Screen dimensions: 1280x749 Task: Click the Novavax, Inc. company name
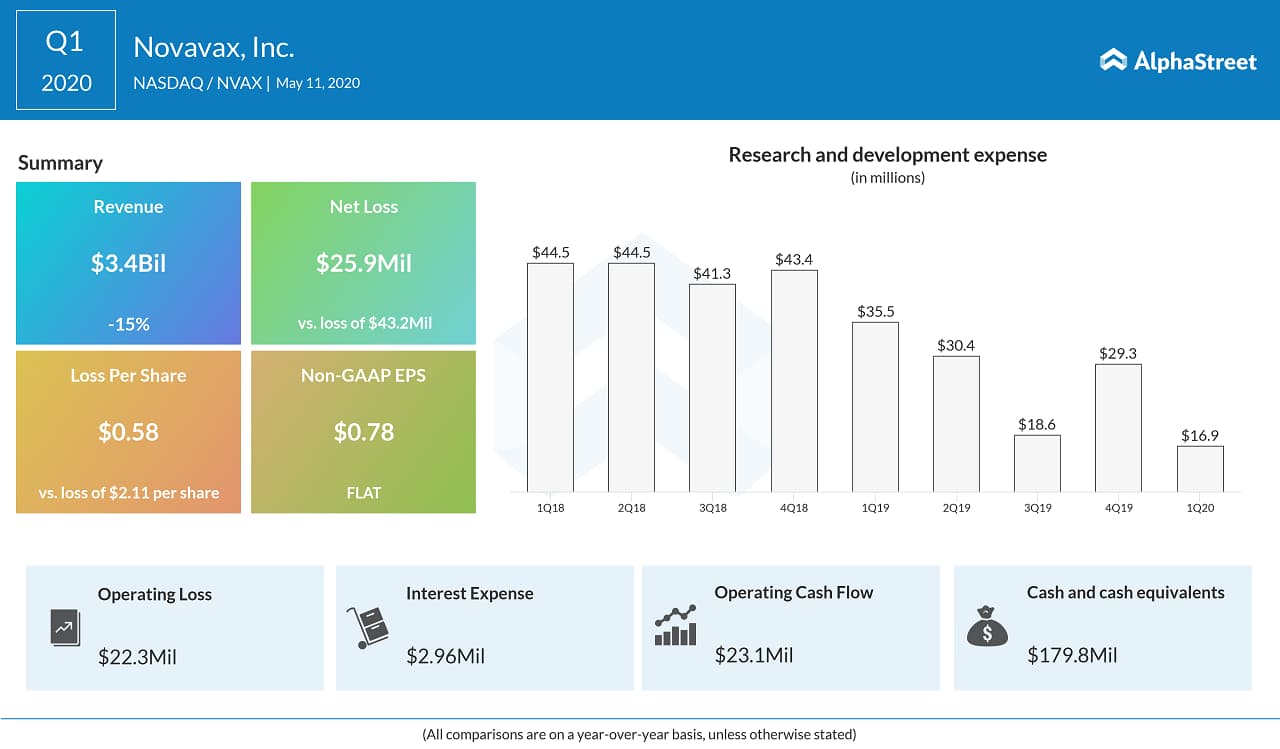213,47
